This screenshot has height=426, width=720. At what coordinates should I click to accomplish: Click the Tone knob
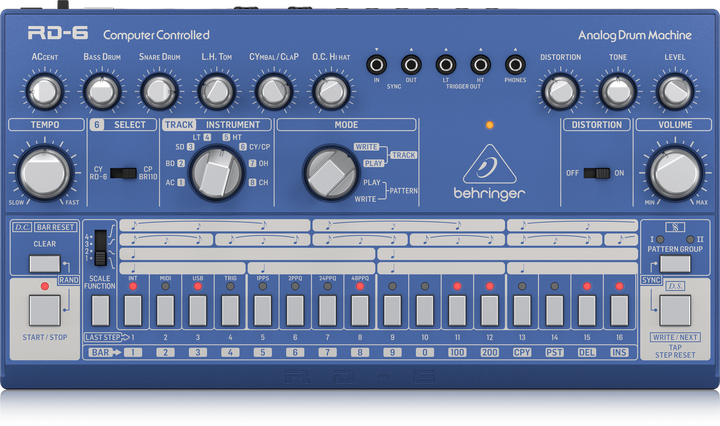(x=618, y=91)
